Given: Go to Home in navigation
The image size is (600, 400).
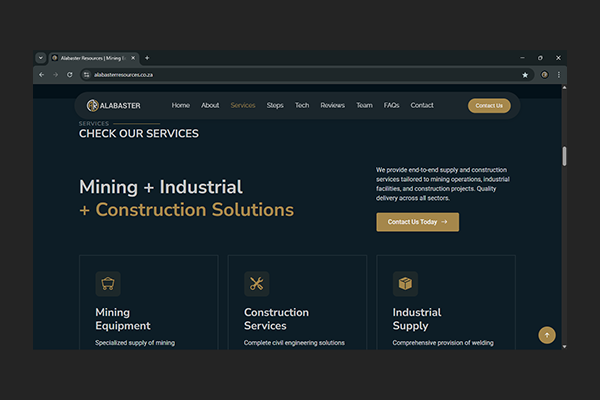Looking at the screenshot, I should pos(181,105).
